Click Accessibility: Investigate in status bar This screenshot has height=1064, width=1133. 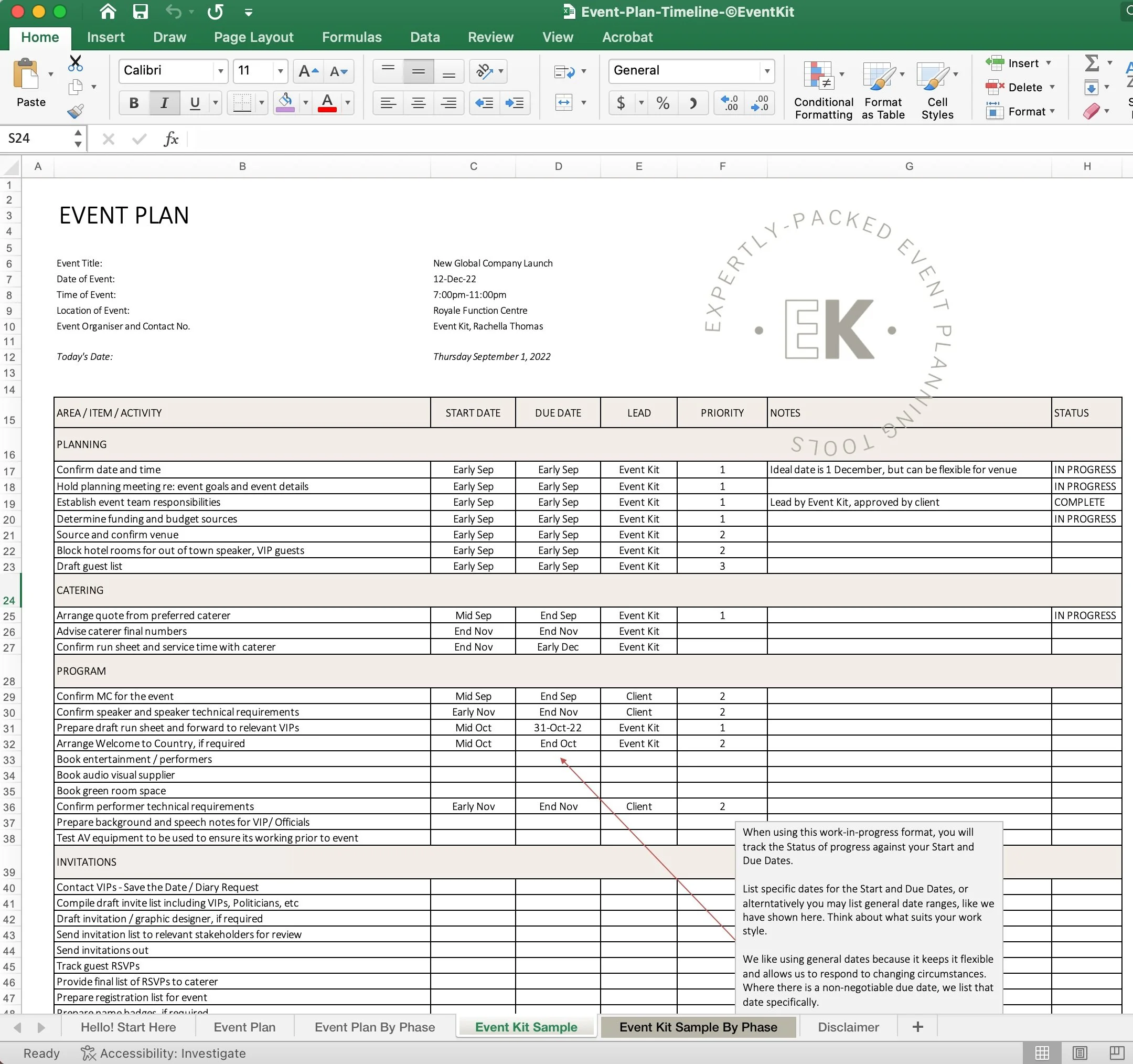164,1052
